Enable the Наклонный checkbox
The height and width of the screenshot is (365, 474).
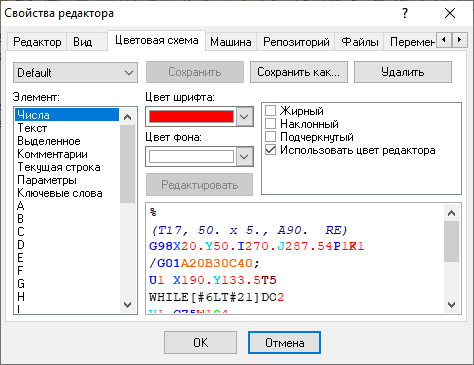(x=270, y=124)
